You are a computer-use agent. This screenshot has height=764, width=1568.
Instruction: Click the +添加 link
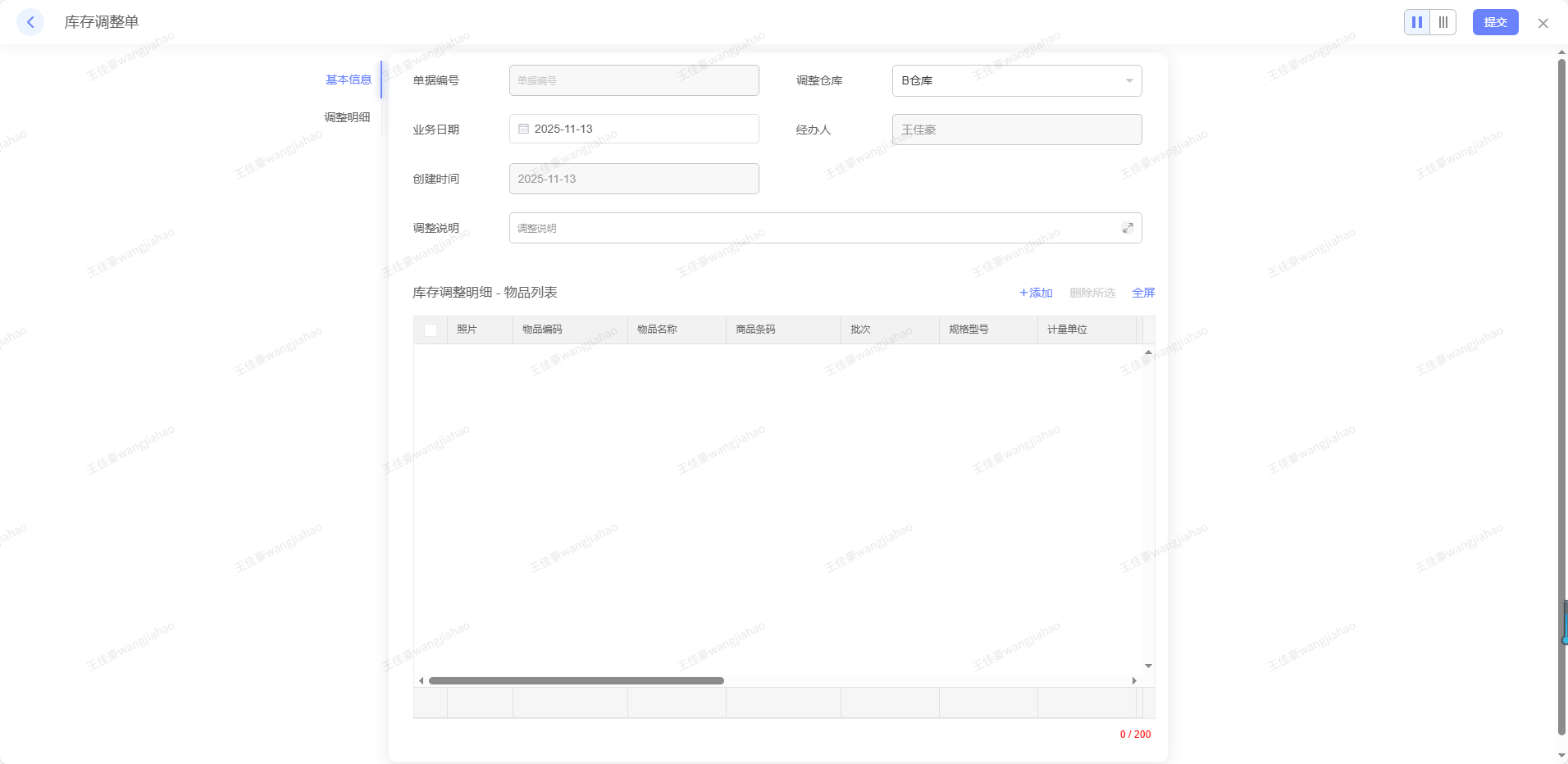[1036, 293]
